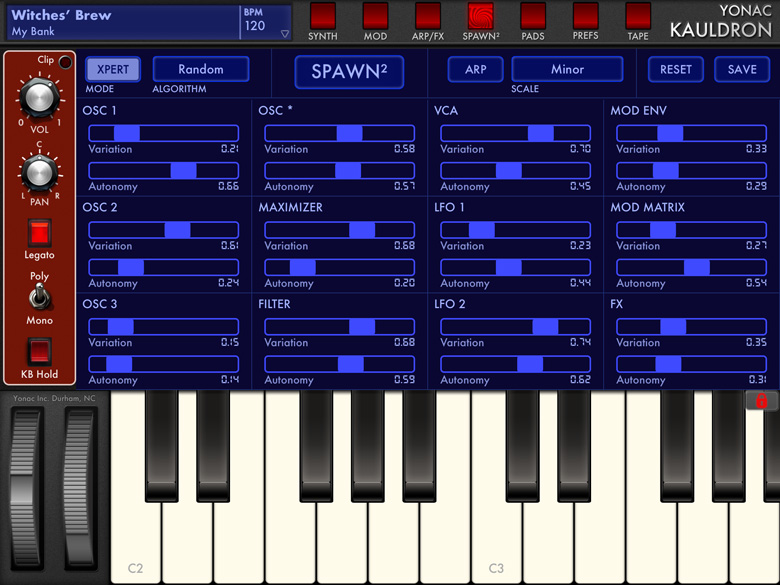Open the BPM dropdown arrow

pos(285,34)
